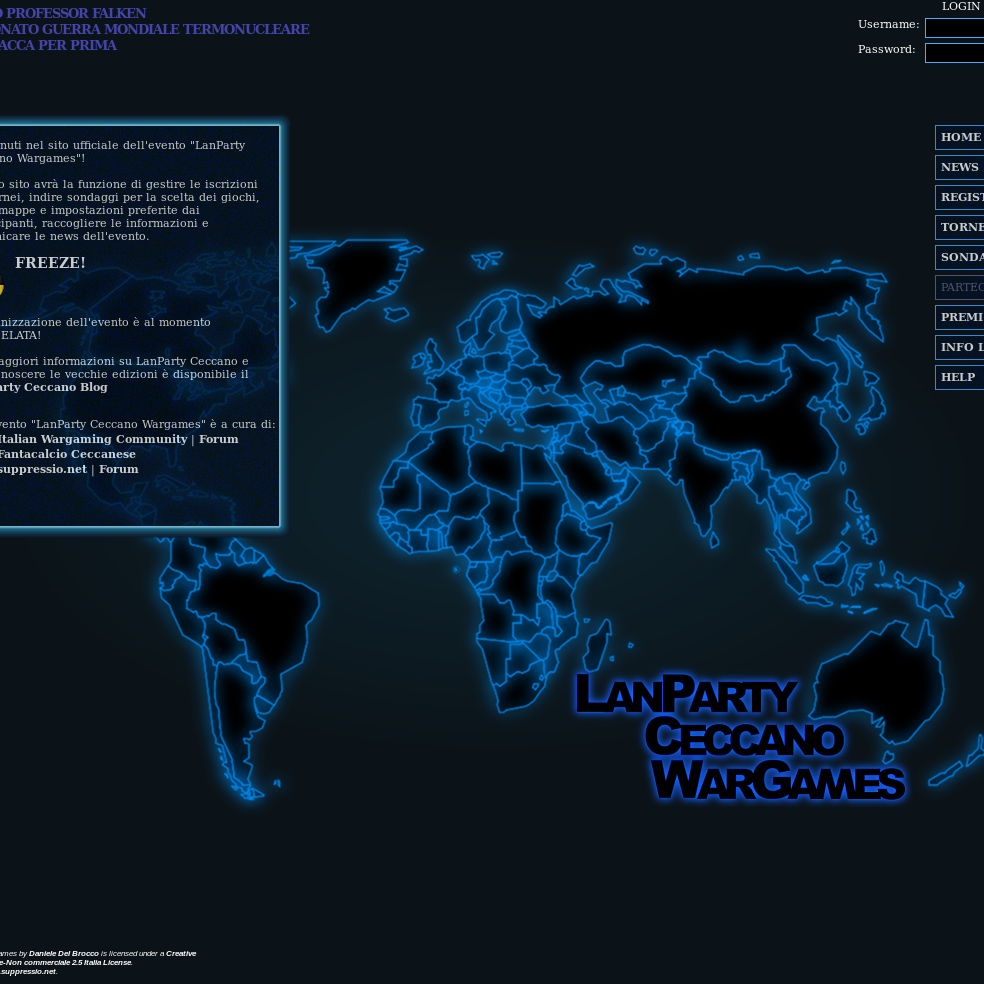The image size is (984, 984).
Task: Visit the suppressio.net link in the panel
Action: 43,469
